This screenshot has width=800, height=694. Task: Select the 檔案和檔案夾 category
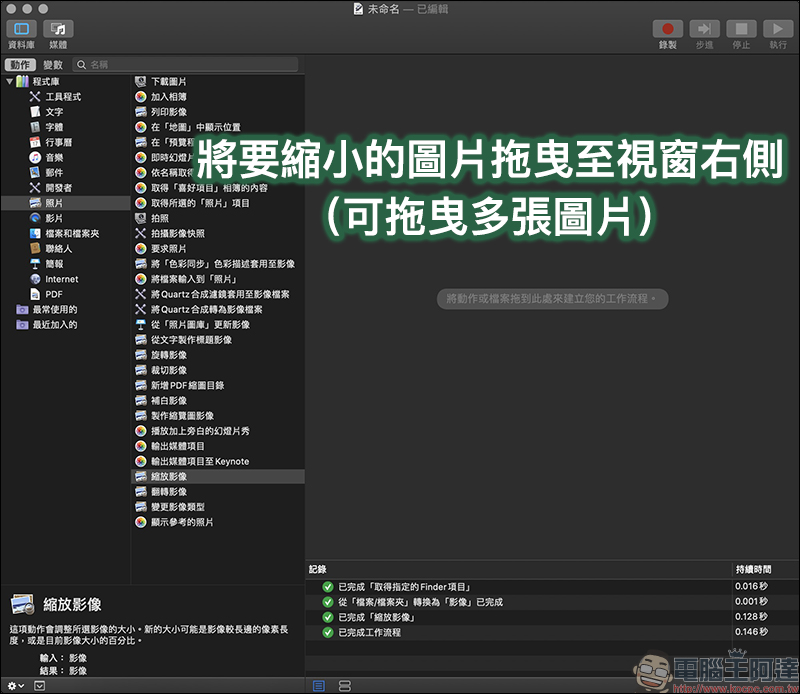click(x=72, y=234)
